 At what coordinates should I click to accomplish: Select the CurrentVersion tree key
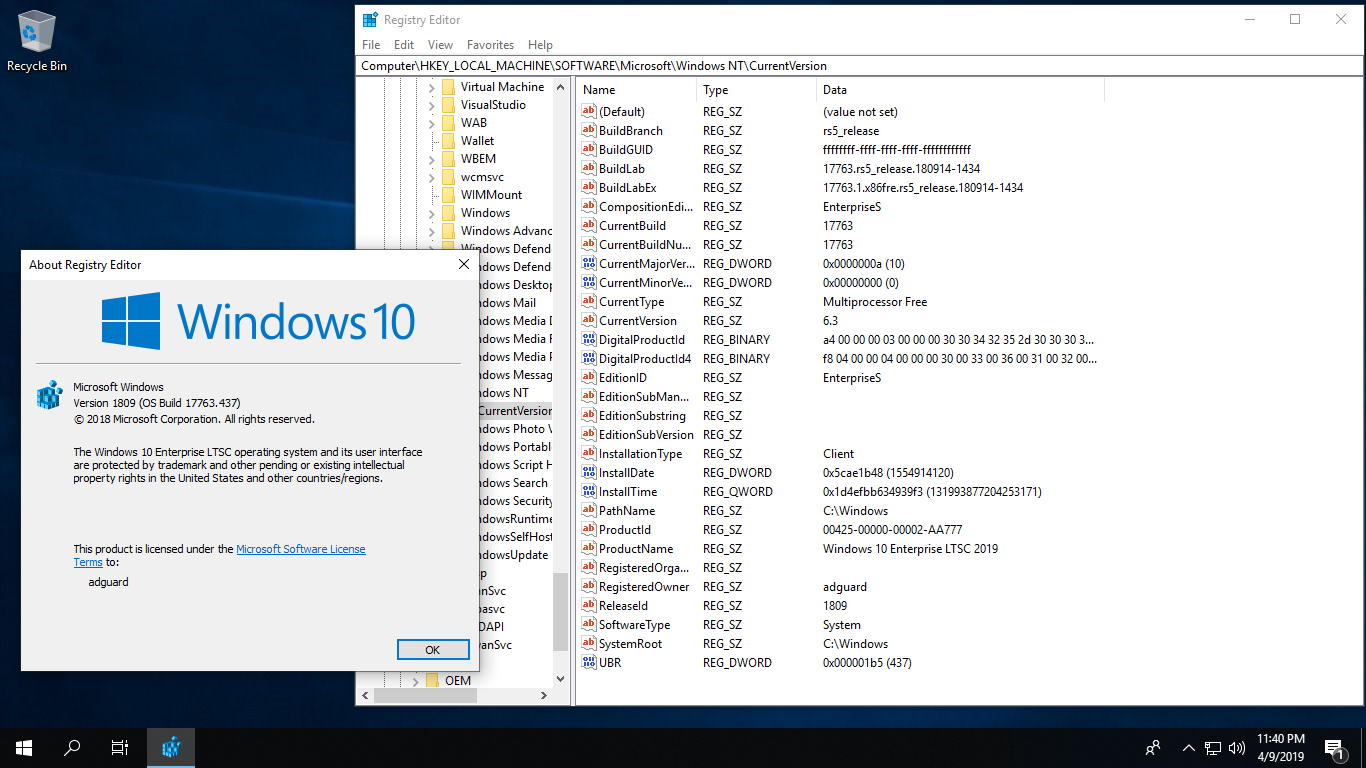514,411
